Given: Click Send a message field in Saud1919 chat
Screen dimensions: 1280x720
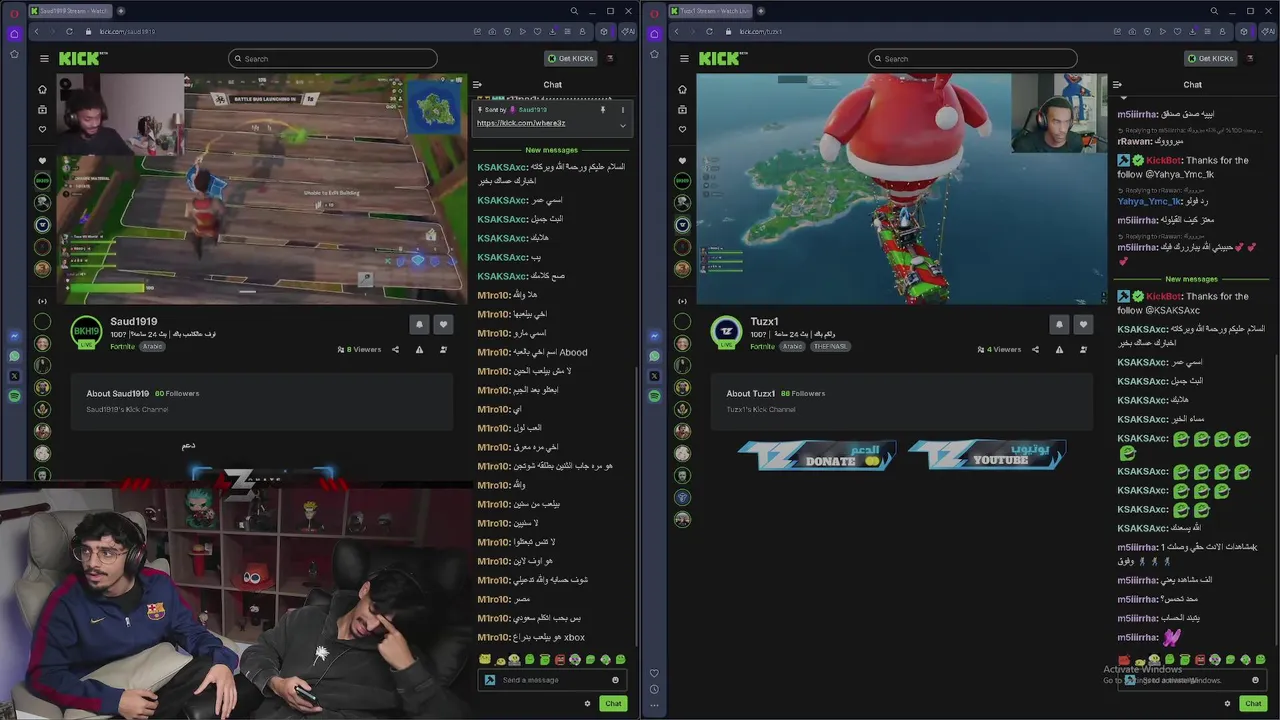Looking at the screenshot, I should coord(550,680).
